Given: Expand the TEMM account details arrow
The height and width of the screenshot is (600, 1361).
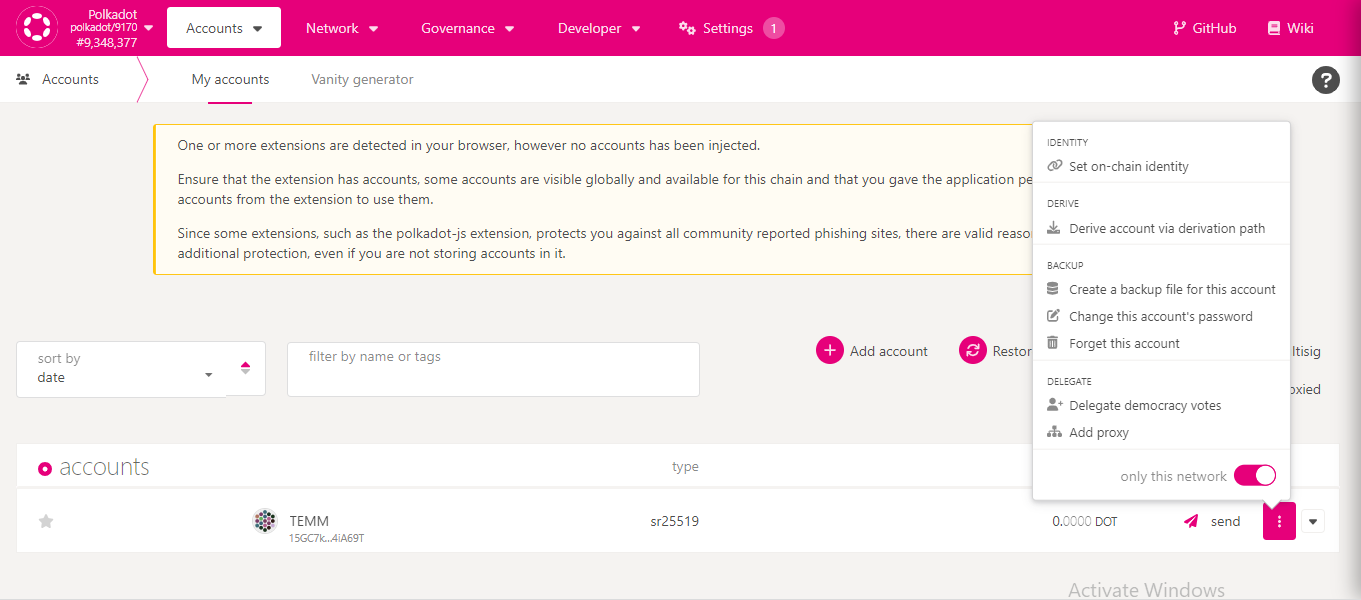Looking at the screenshot, I should (x=1313, y=521).
